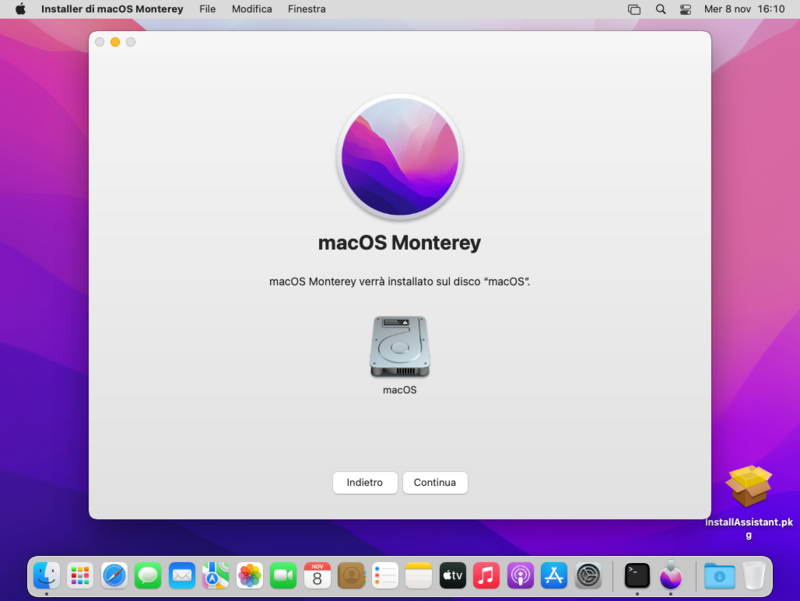Viewport: 800px width, 601px height.
Task: Open Photos from the Dock
Action: click(249, 575)
